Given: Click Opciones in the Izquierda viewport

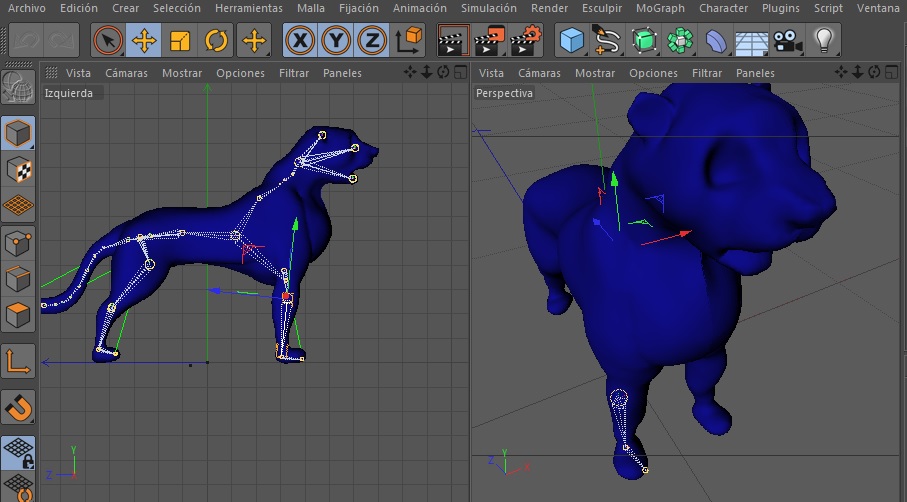Looking at the screenshot, I should 241,73.
